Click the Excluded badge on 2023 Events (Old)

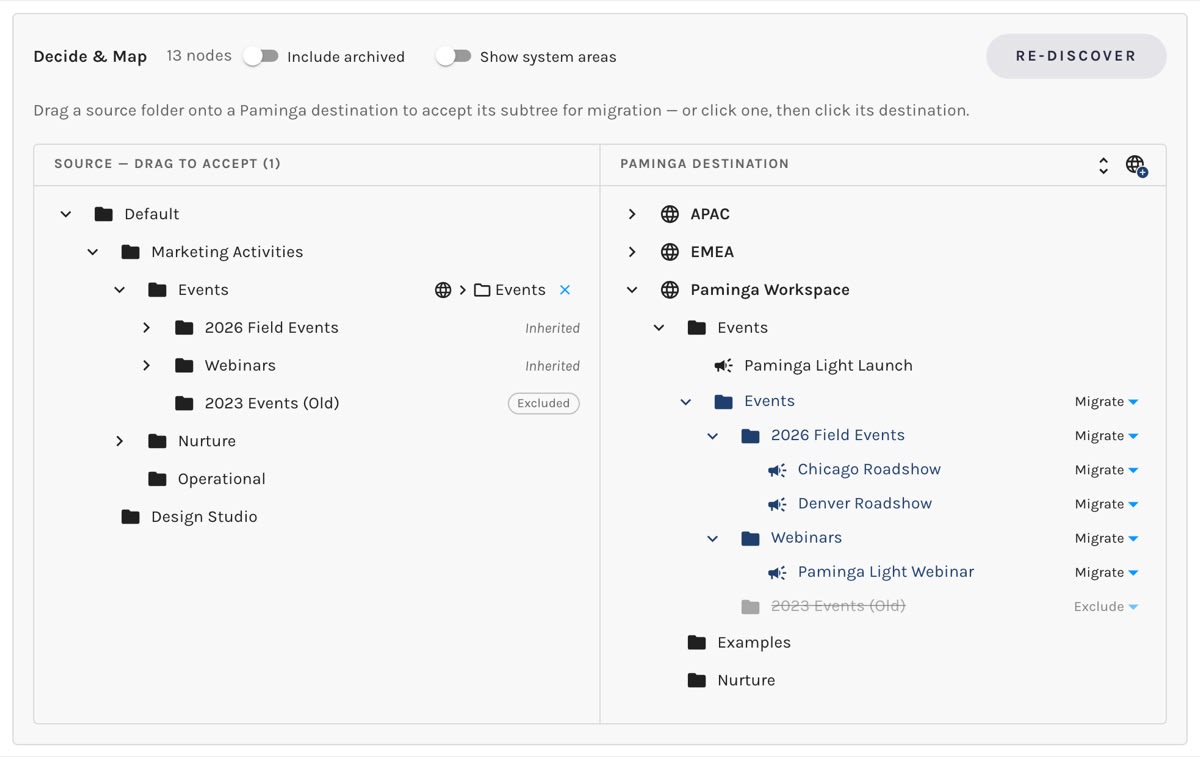coord(543,403)
